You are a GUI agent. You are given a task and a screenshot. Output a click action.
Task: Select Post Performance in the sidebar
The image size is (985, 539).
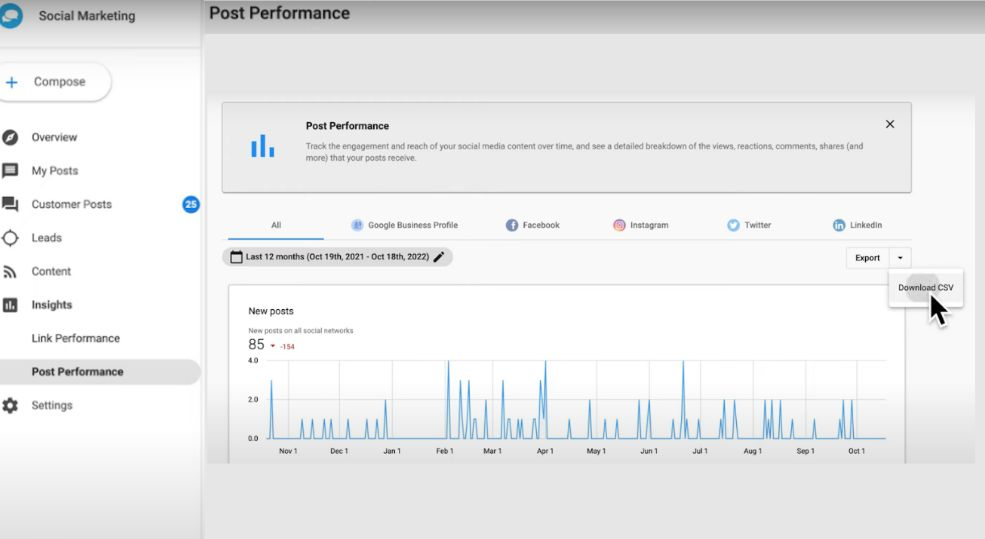click(101, 372)
